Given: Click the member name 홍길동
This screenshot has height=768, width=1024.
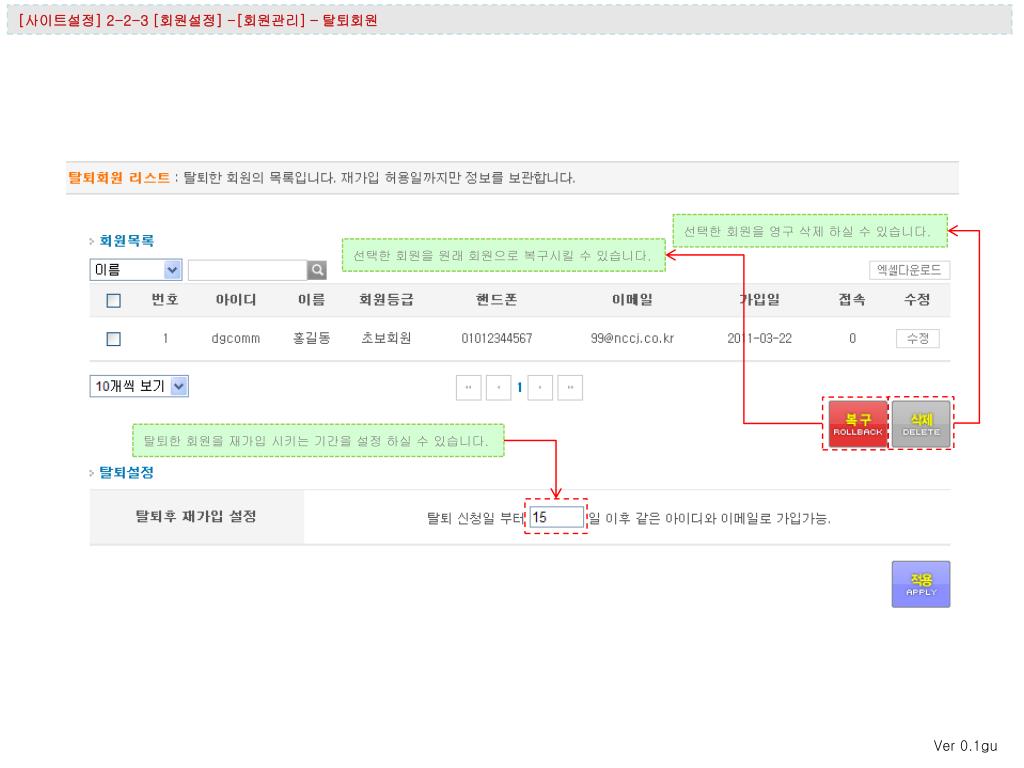Looking at the screenshot, I should tap(312, 338).
